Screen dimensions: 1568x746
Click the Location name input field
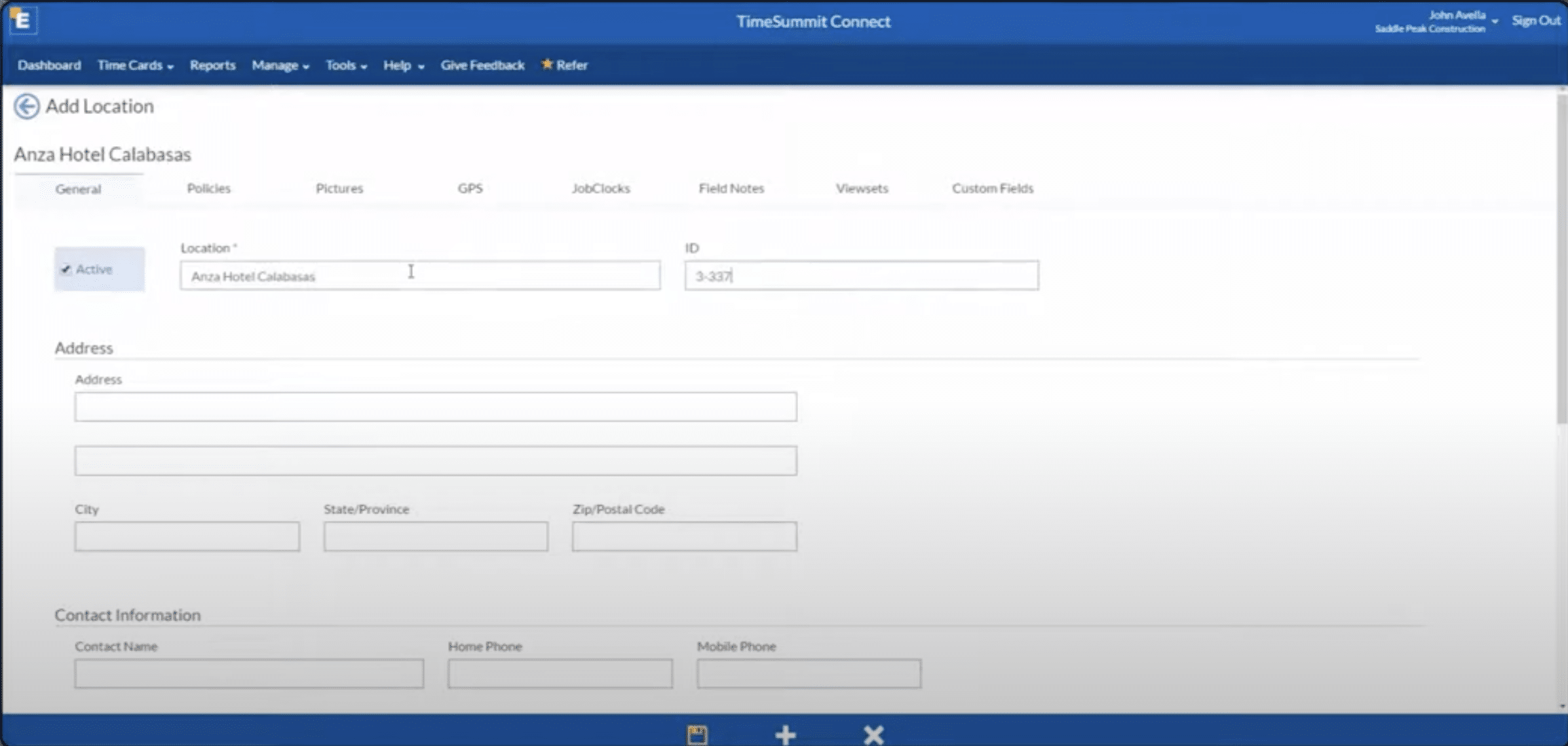(x=420, y=276)
